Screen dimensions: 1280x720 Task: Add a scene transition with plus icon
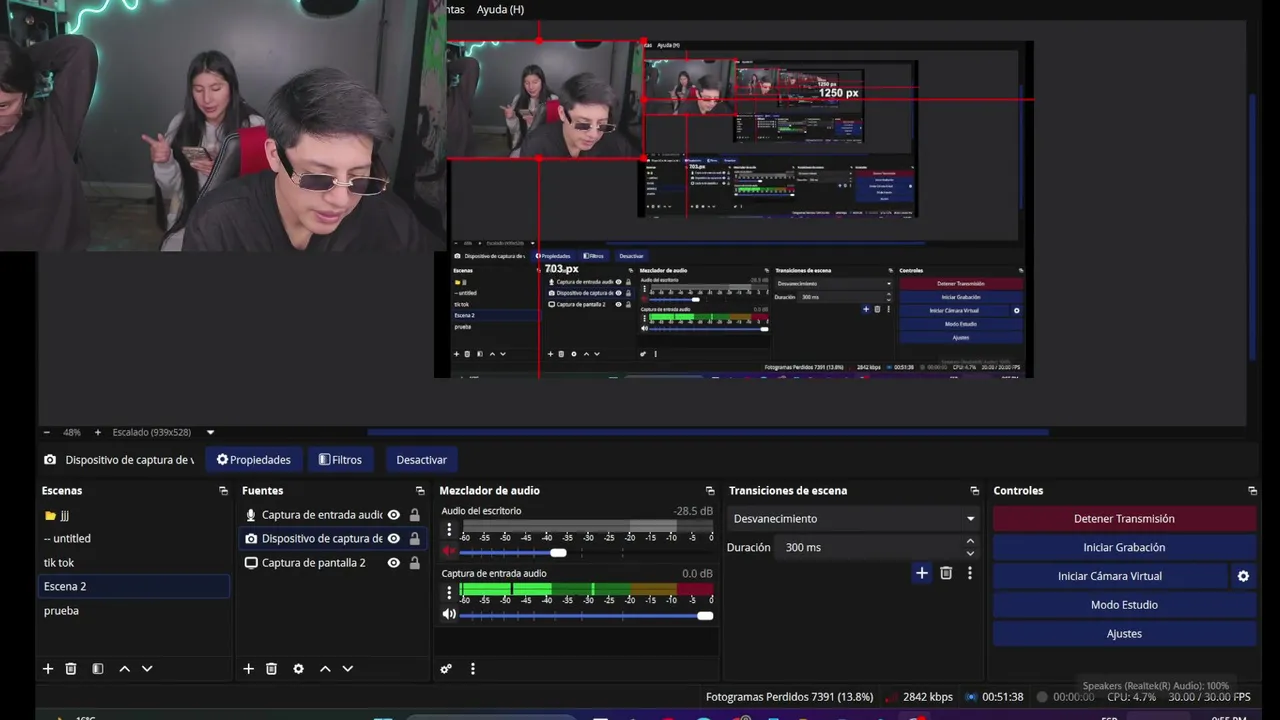pyautogui.click(x=922, y=573)
